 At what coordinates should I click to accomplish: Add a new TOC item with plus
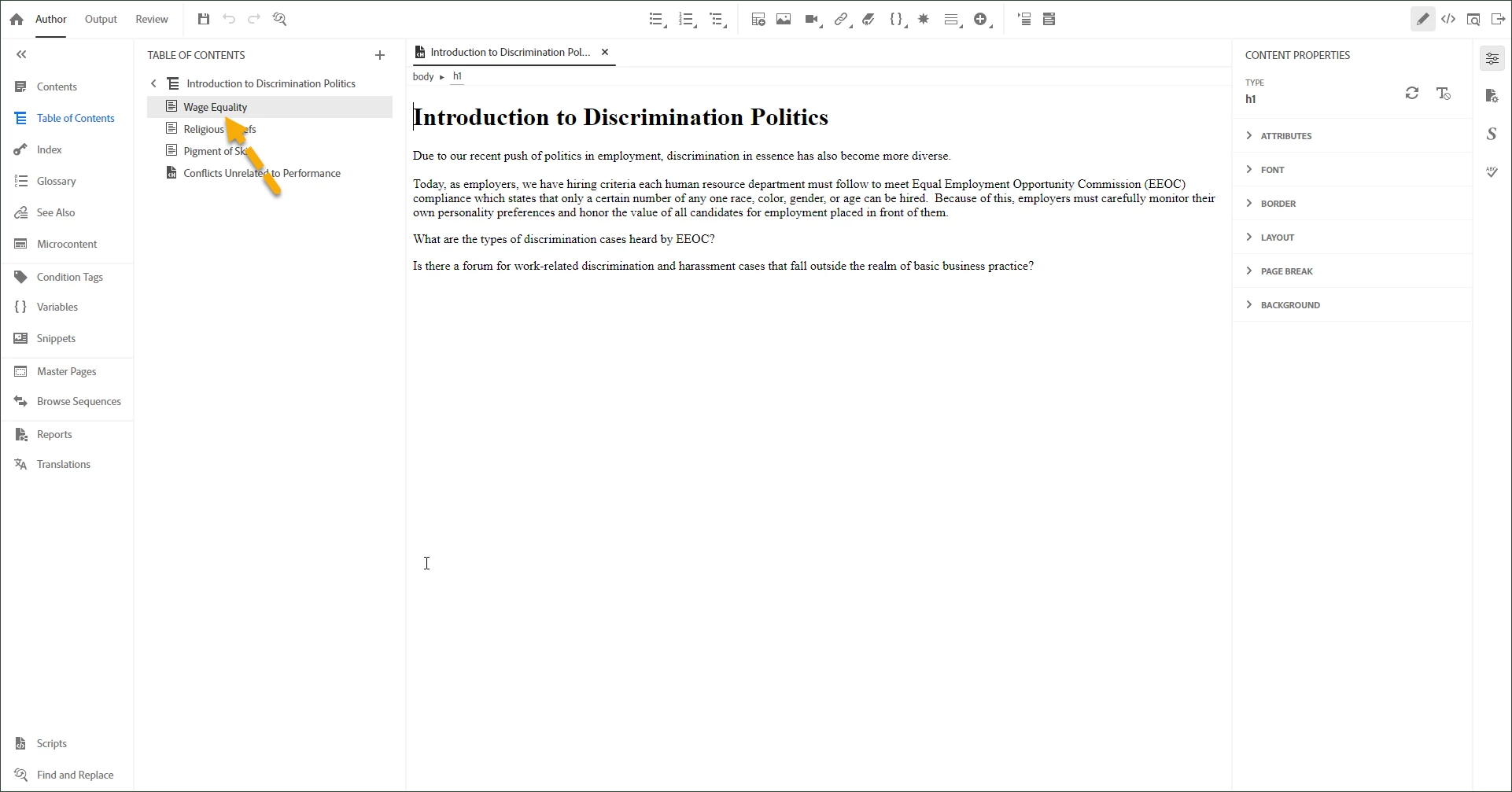tap(380, 55)
